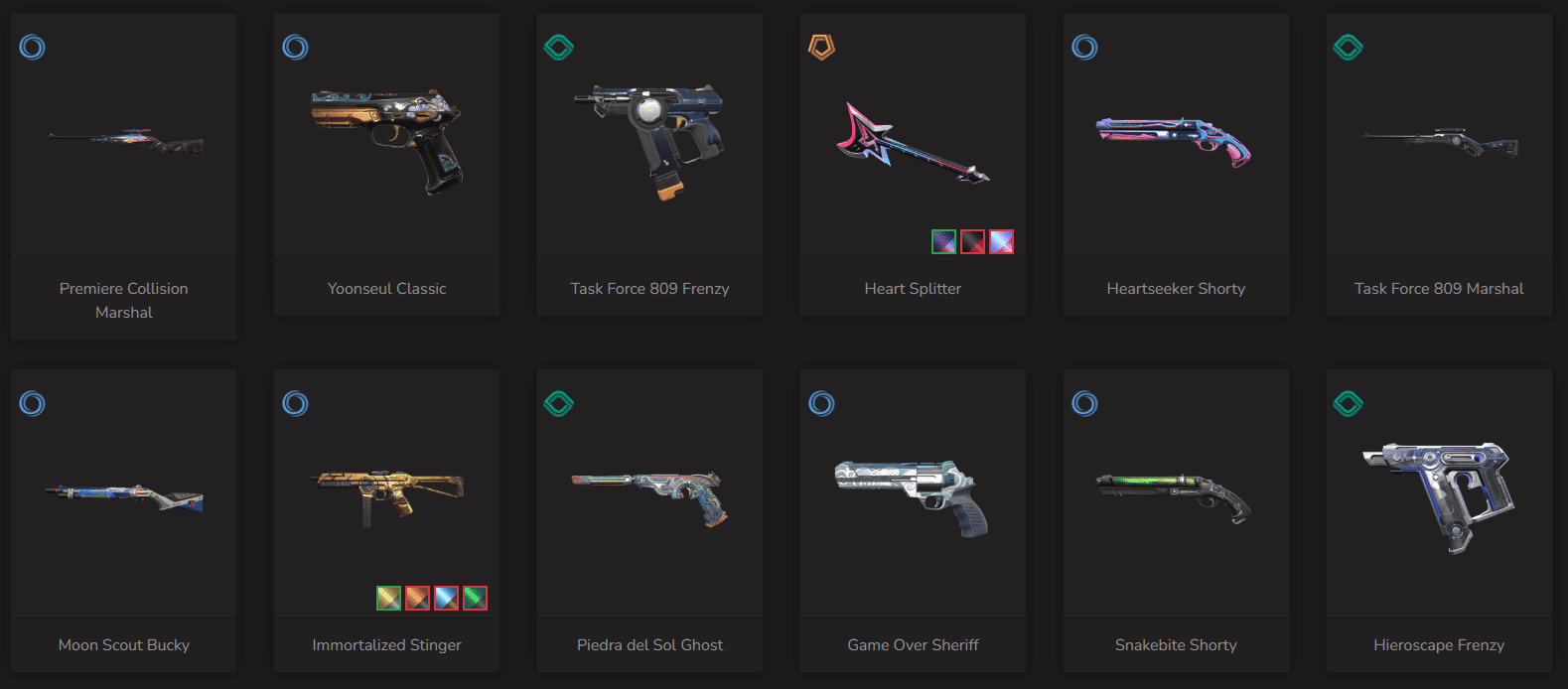Click the Game Over Sheriff revolver image

coord(913,497)
